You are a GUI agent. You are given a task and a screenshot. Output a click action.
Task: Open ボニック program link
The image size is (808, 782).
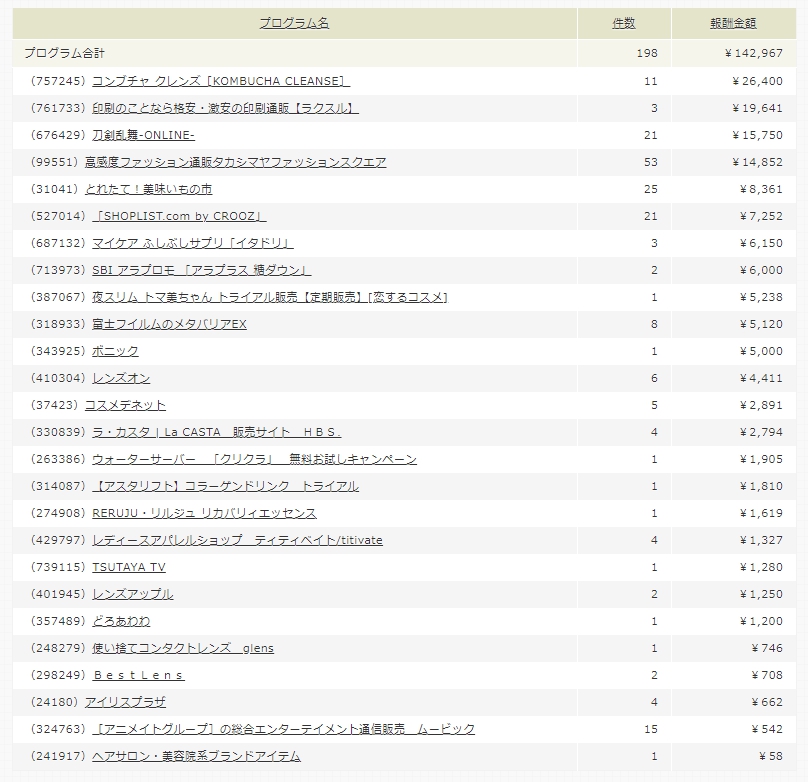pyautogui.click(x=115, y=351)
